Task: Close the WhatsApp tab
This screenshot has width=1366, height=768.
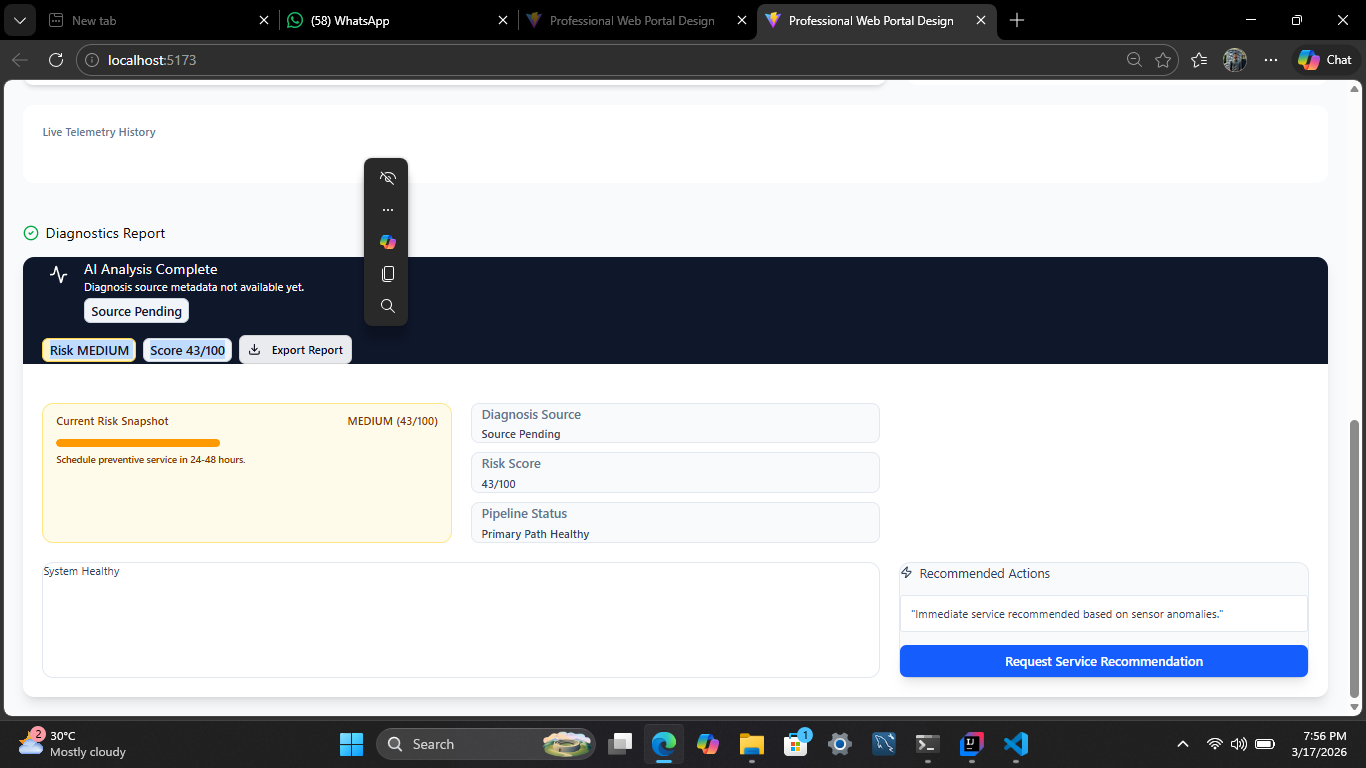Action: tap(503, 20)
